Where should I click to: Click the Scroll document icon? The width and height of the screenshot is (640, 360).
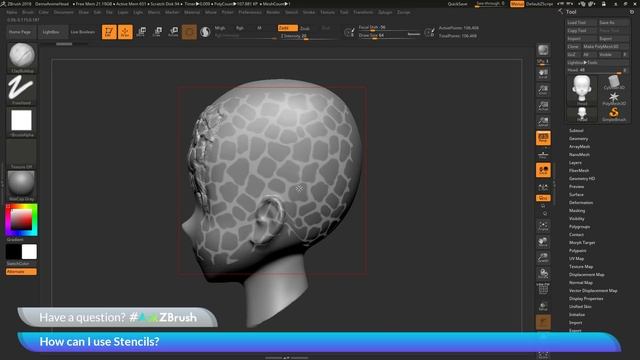(x=543, y=73)
